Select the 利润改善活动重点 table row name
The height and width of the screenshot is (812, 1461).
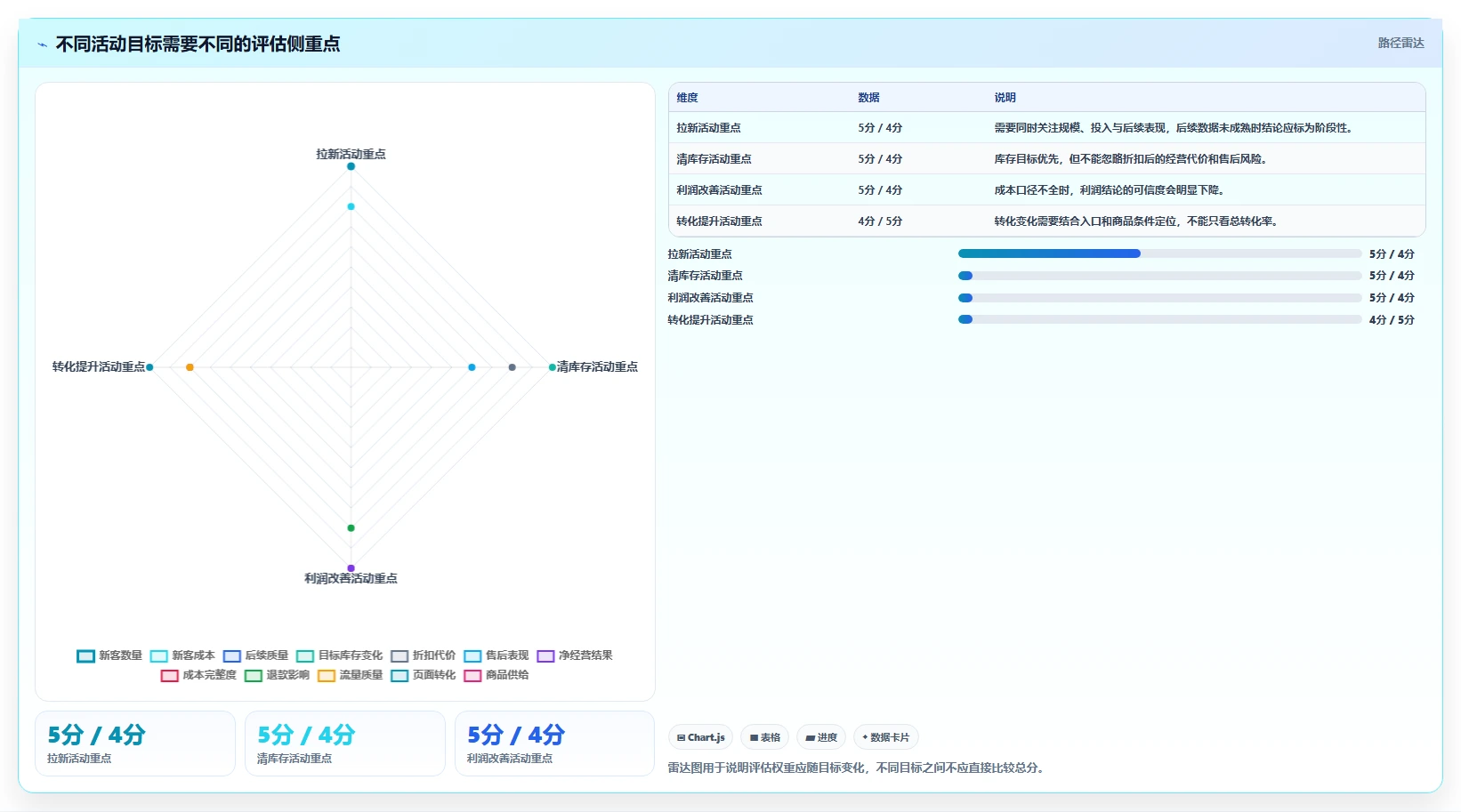click(719, 190)
